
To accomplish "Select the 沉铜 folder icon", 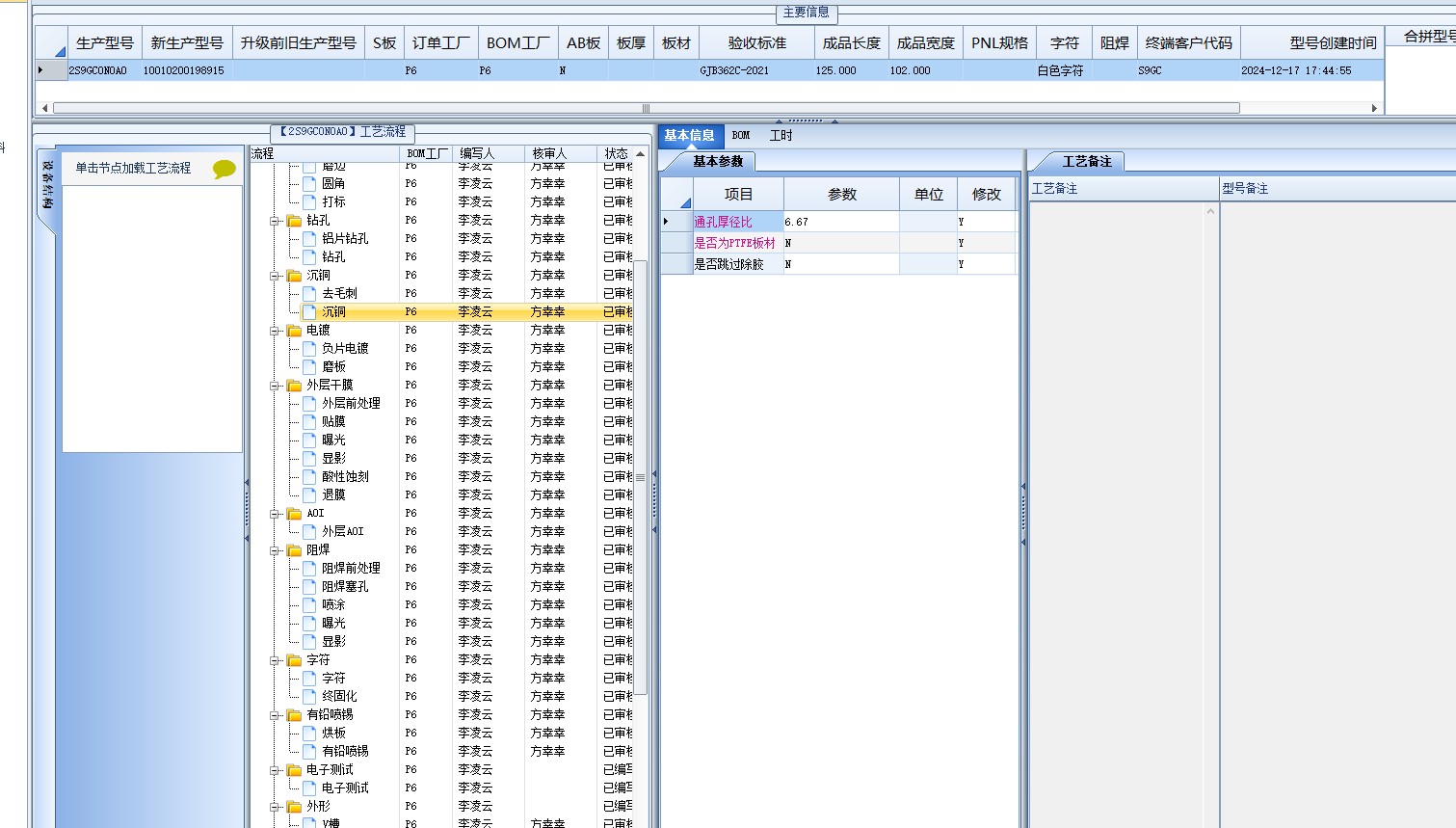I will coord(294,276).
